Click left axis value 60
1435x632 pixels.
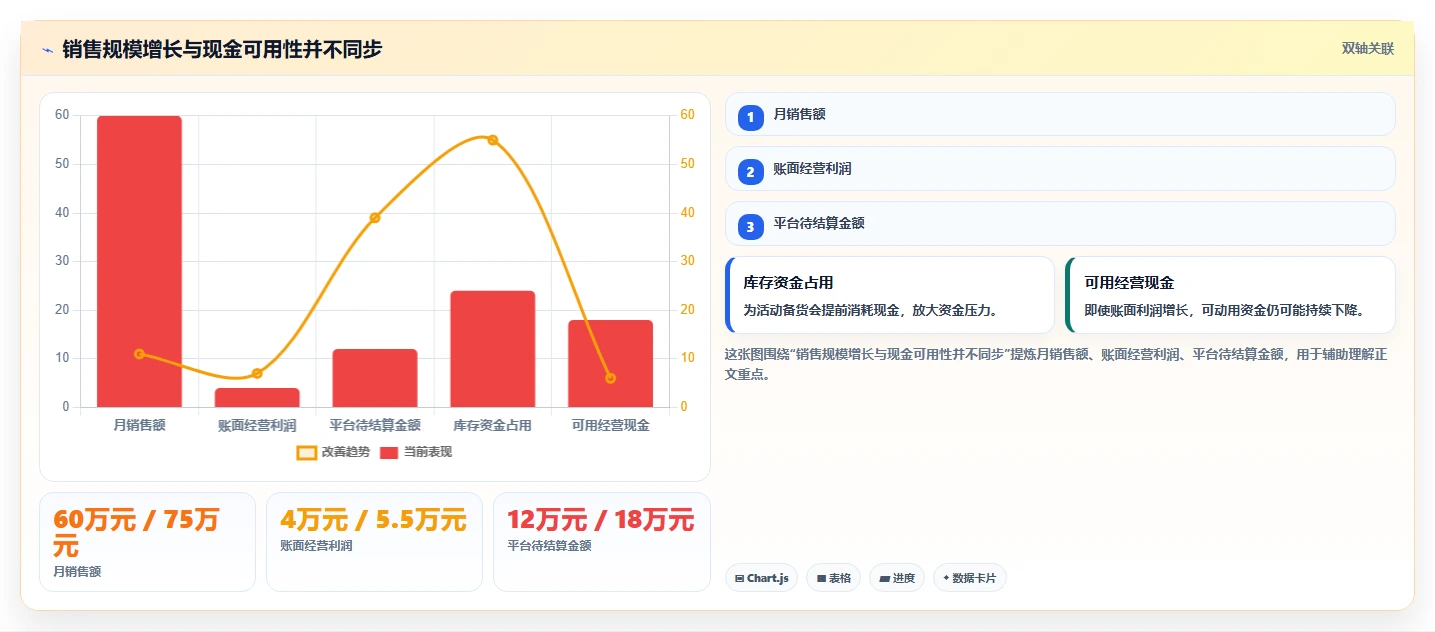62,114
